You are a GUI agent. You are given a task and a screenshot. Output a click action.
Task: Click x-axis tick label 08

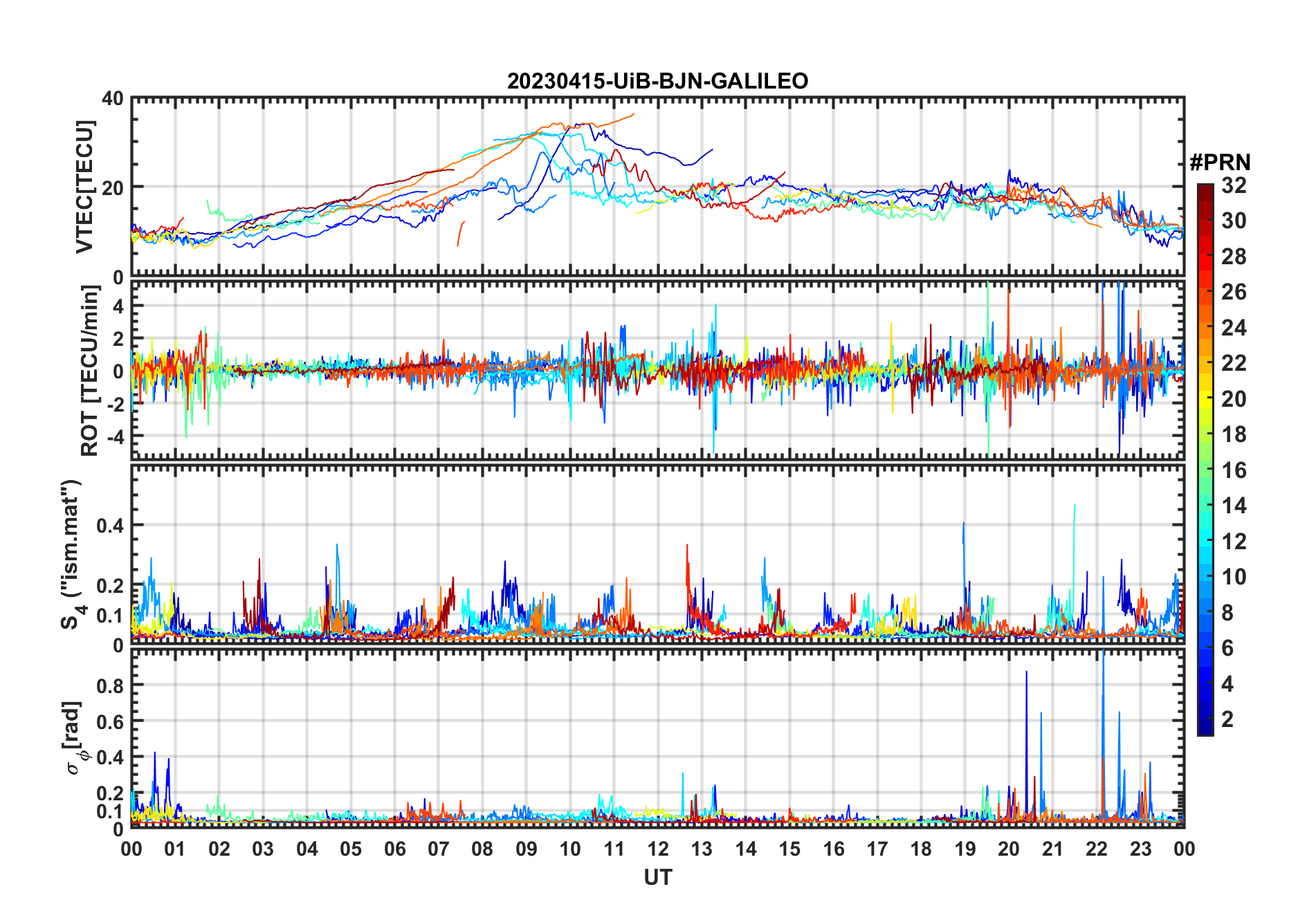click(x=482, y=849)
